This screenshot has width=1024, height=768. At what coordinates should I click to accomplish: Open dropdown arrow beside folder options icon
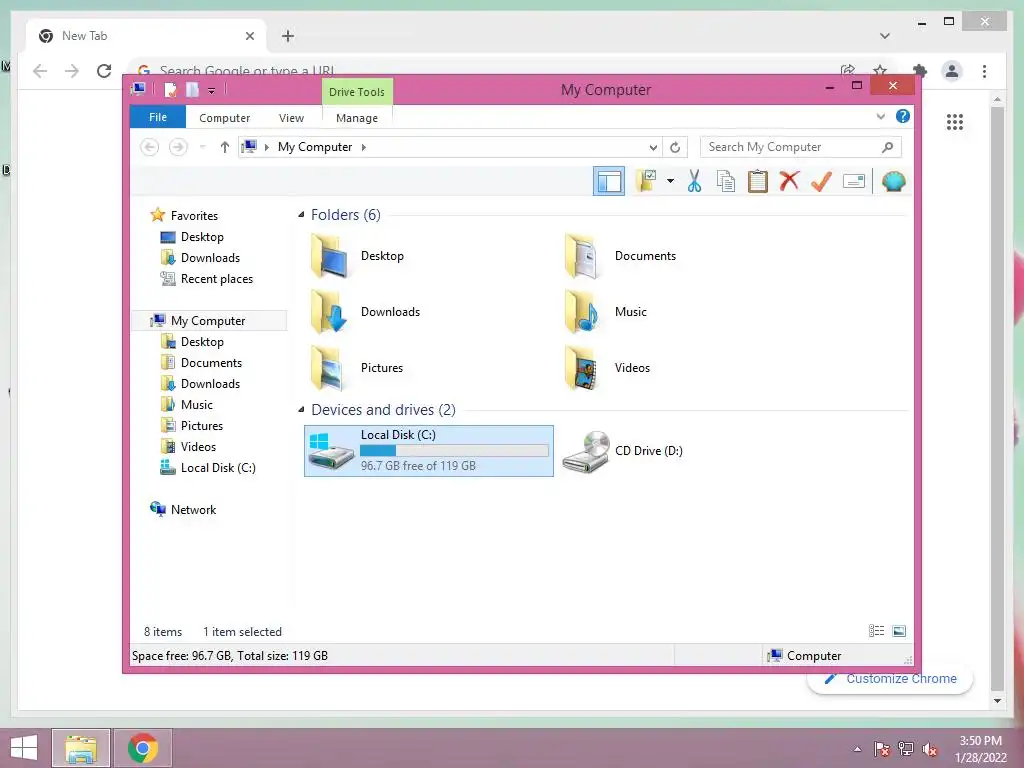coord(670,181)
